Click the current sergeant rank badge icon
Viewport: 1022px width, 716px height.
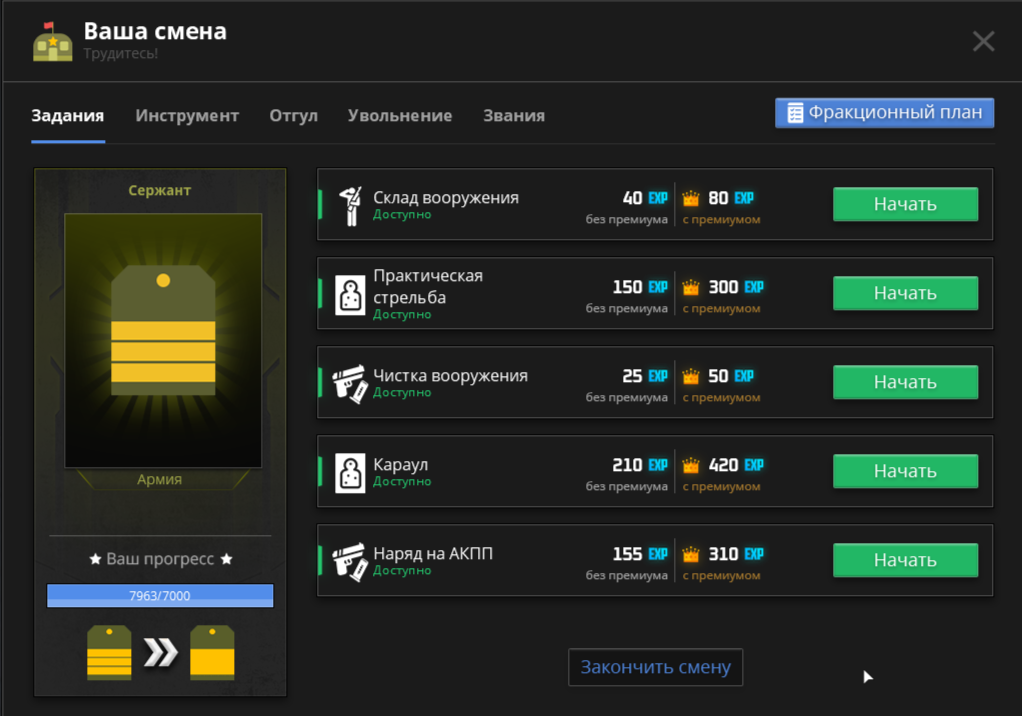109,652
